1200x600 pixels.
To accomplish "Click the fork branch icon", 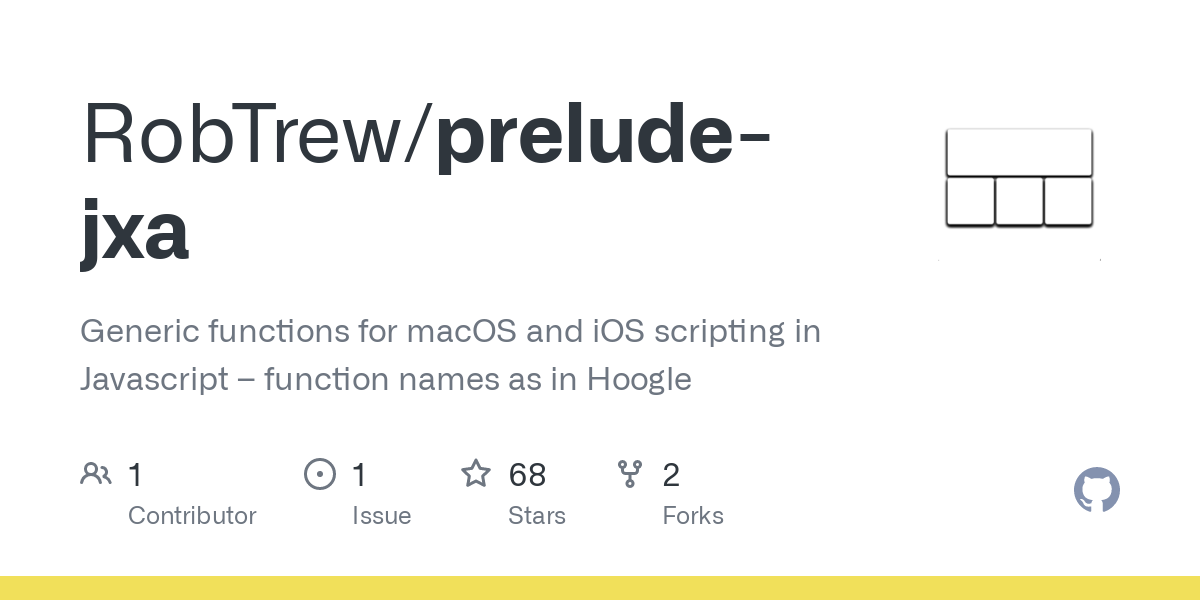I will click(x=630, y=474).
